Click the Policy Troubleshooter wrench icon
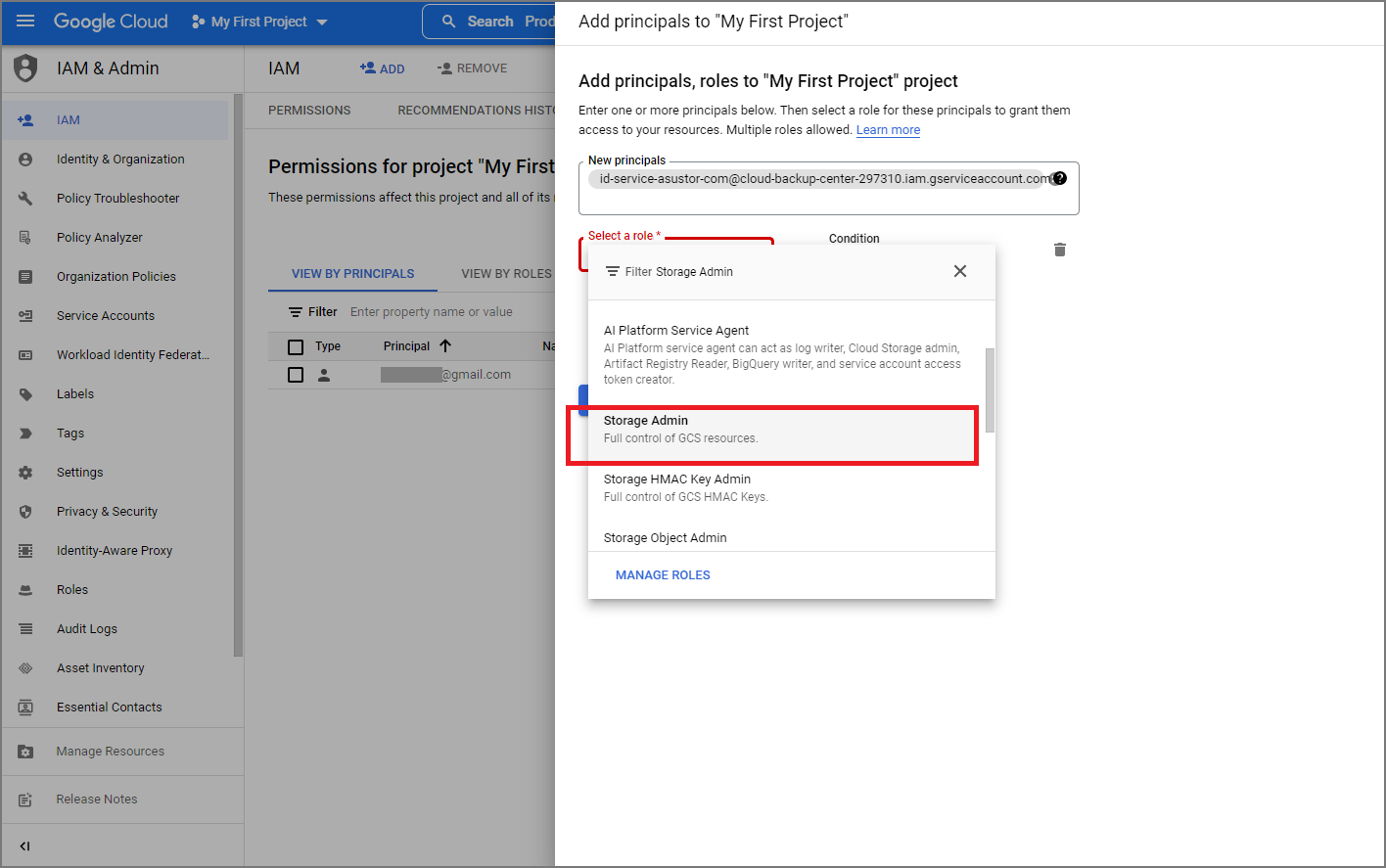1386x868 pixels. click(25, 199)
